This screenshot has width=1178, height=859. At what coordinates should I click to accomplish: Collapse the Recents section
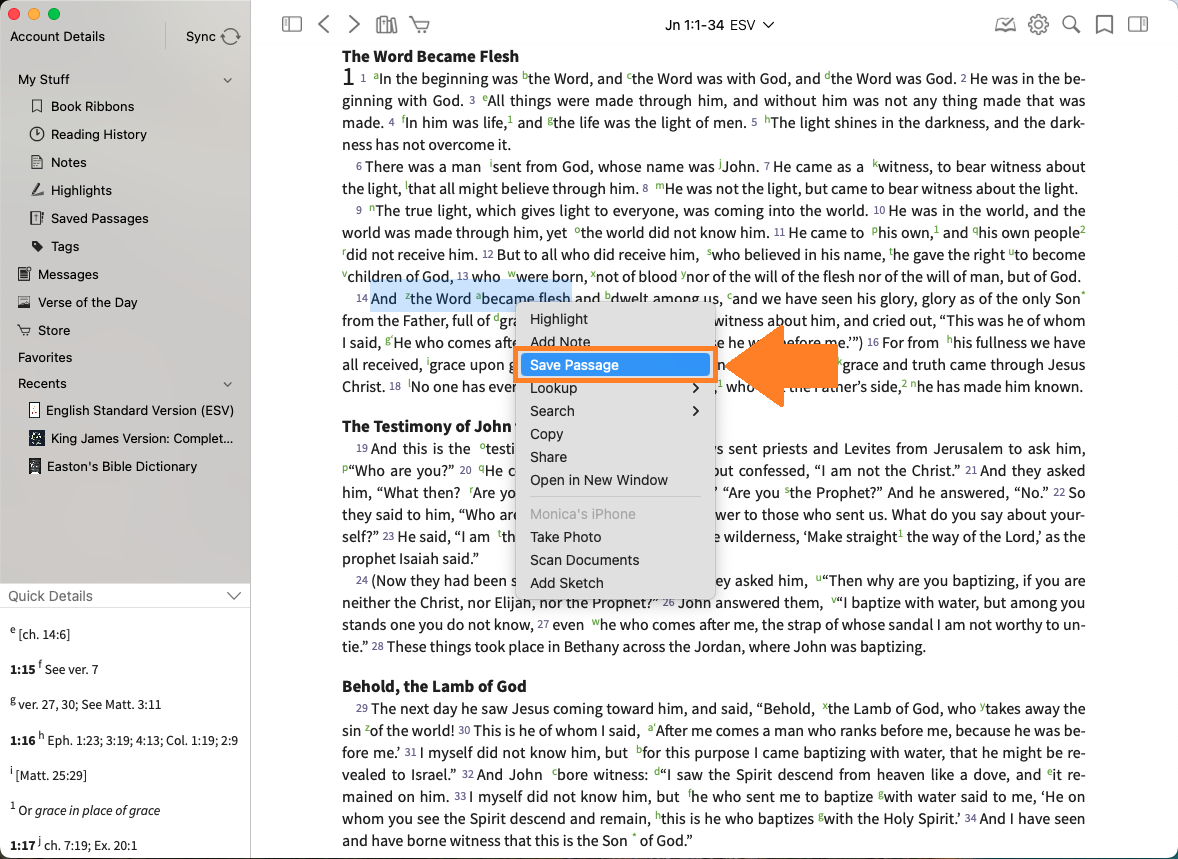(x=228, y=384)
